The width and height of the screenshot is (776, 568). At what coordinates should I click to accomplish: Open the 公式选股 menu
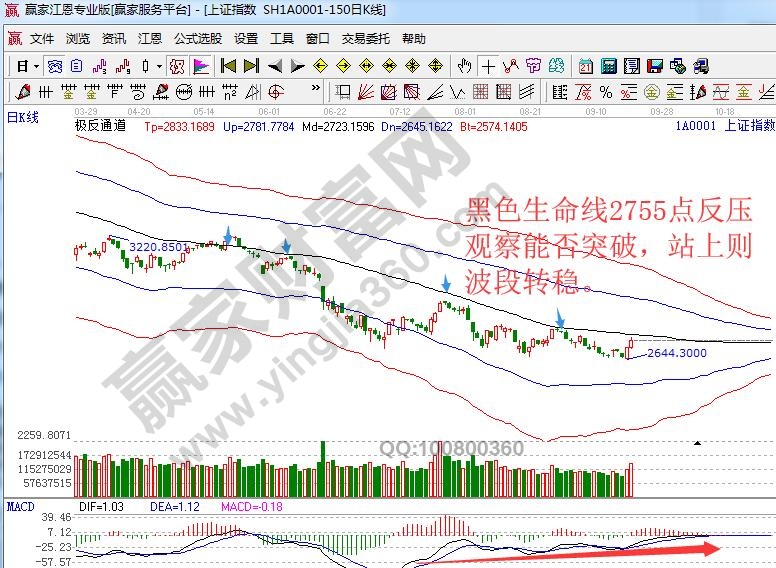pyautogui.click(x=197, y=39)
